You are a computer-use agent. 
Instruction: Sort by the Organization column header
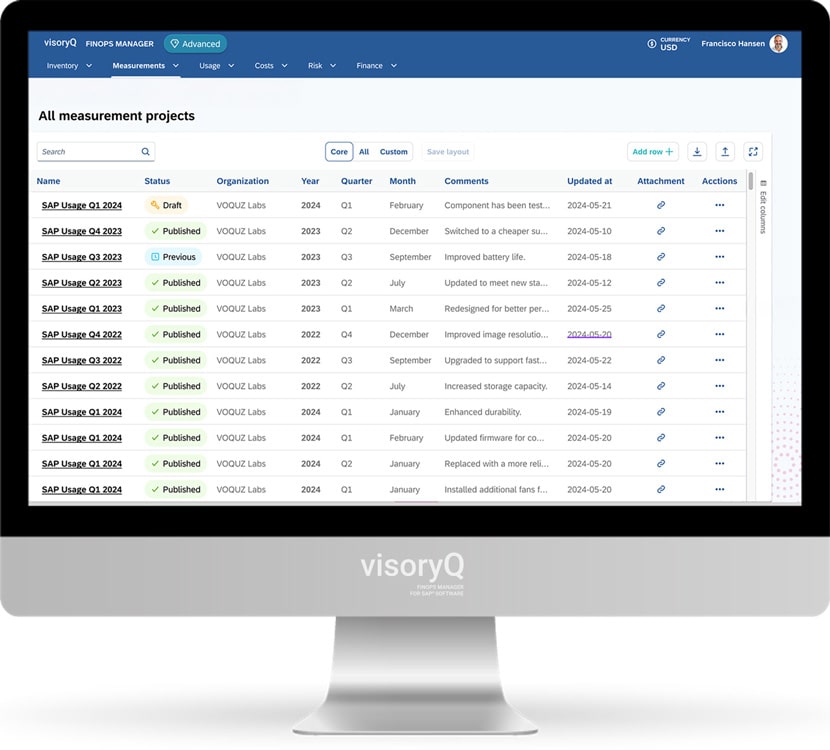242,181
